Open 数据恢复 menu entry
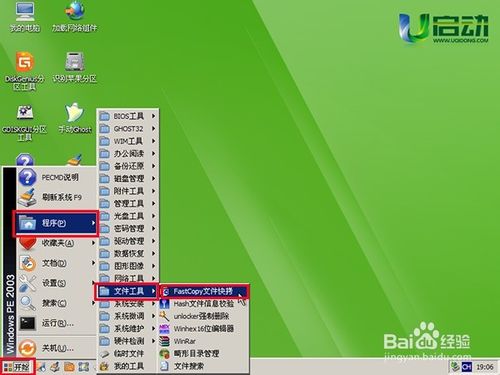Image resolution: width=500 pixels, height=375 pixels. click(x=128, y=254)
